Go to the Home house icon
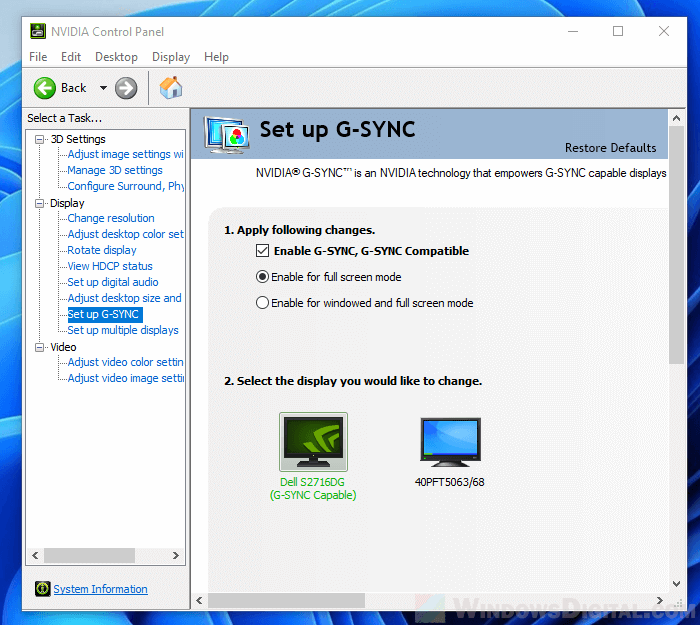Viewport: 700px width, 625px height. click(x=171, y=88)
